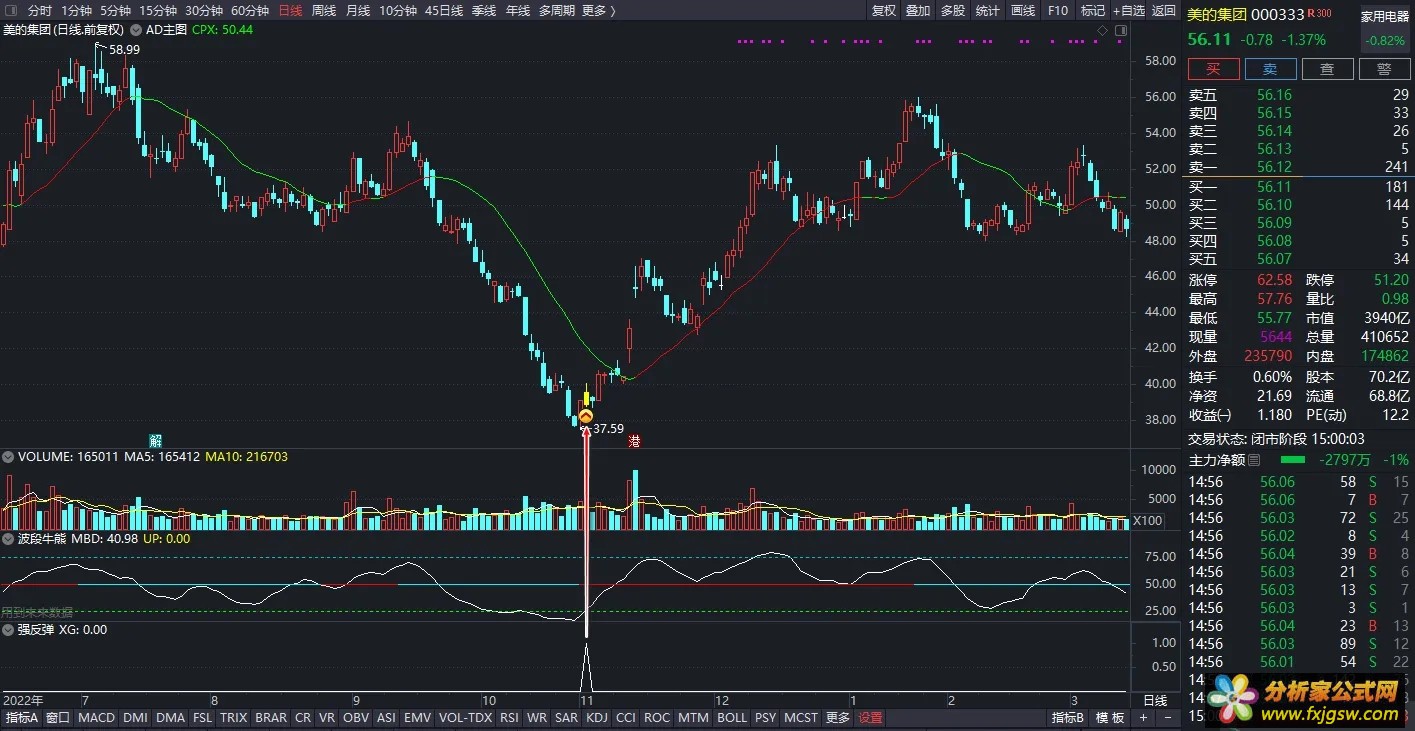Click the green 解 marker on chart
The width and height of the screenshot is (1415, 731).
tap(156, 440)
